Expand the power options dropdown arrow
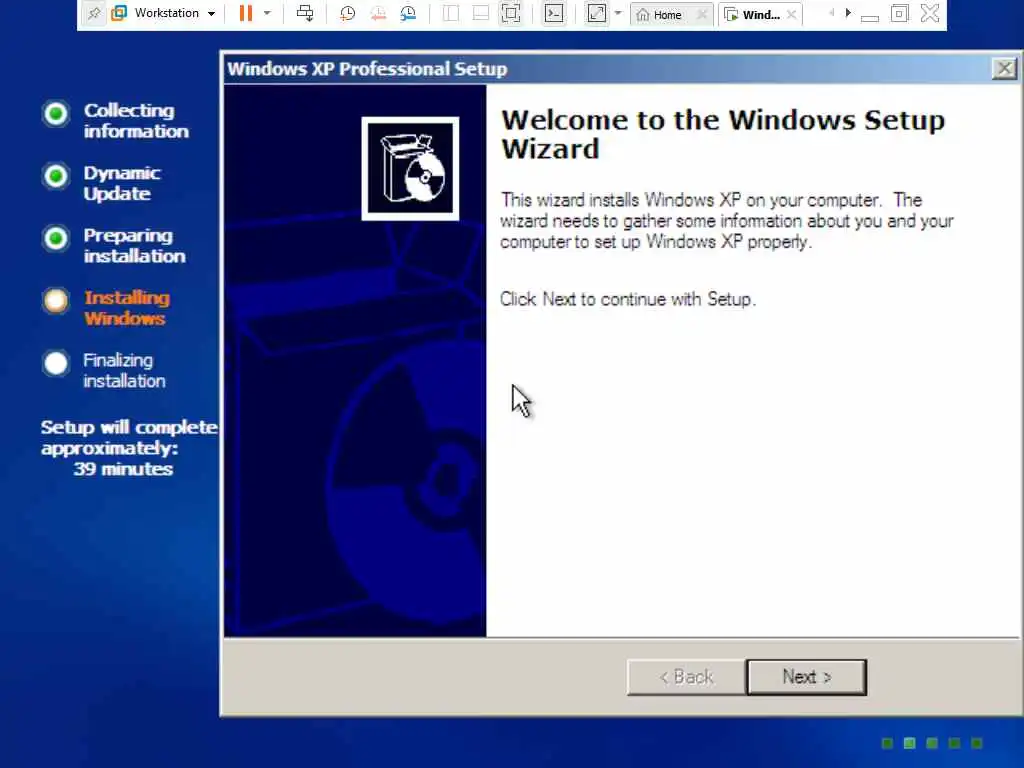1024x768 pixels. pyautogui.click(x=267, y=13)
